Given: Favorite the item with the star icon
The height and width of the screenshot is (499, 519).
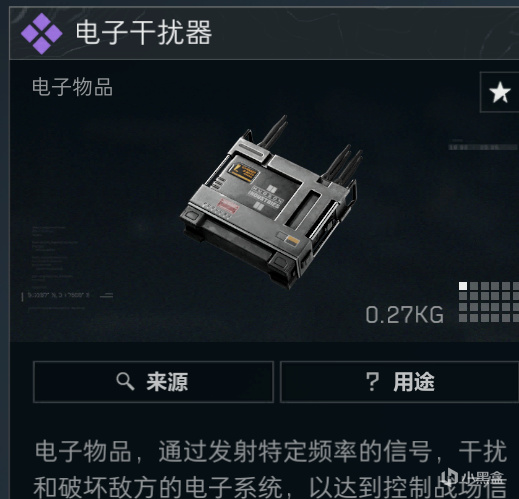Looking at the screenshot, I should tap(499, 92).
